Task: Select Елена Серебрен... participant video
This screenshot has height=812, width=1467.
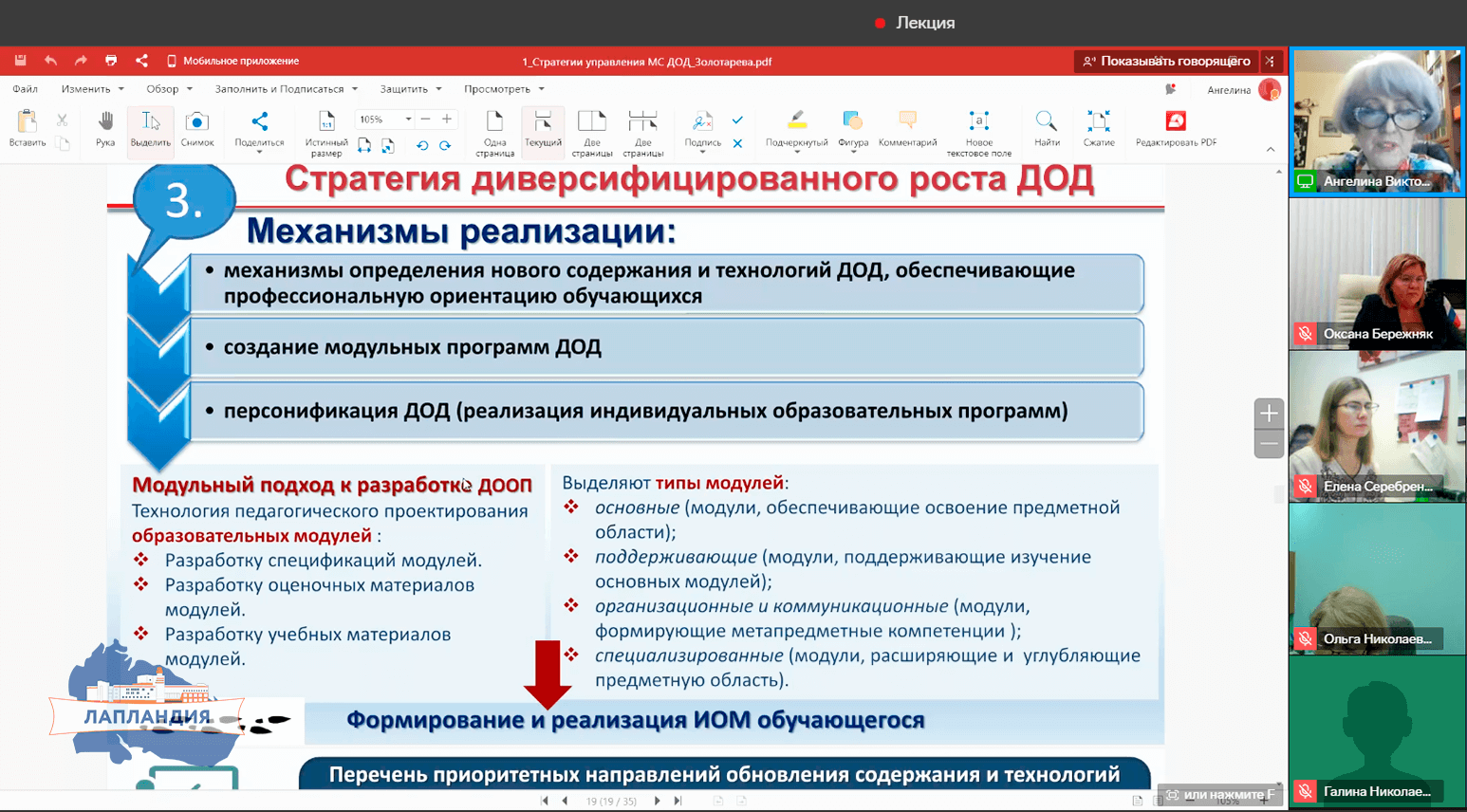Action: click(1377, 426)
